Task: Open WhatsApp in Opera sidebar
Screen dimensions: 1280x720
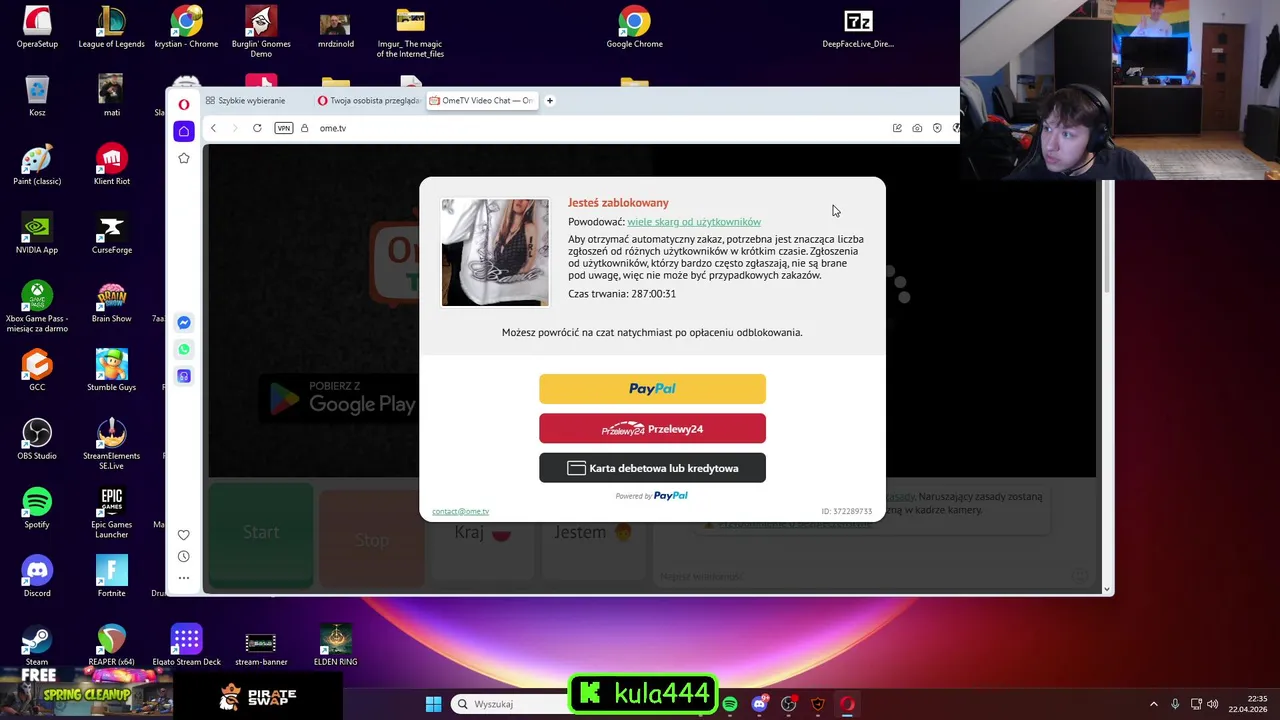Action: [184, 349]
